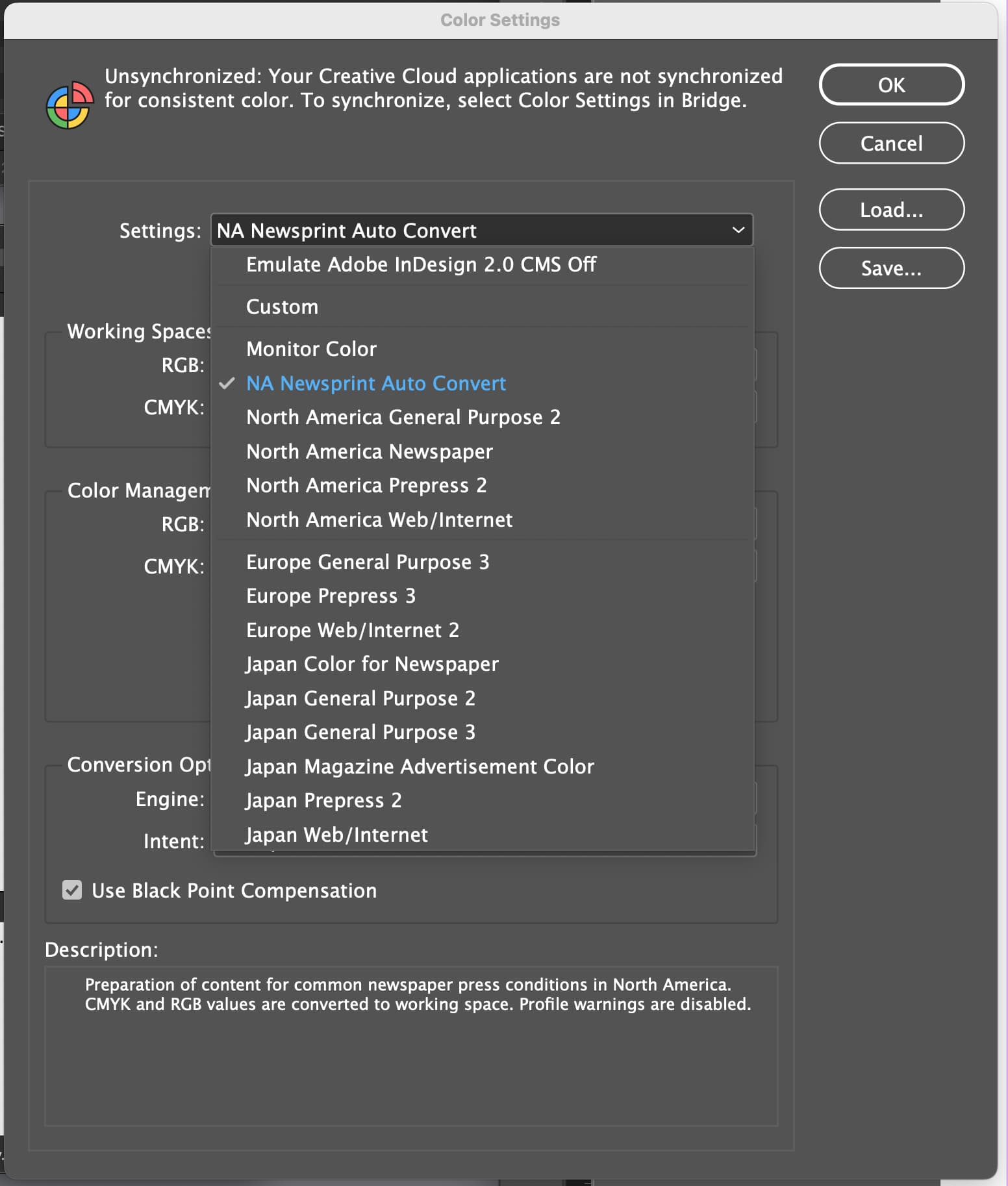This screenshot has width=1008, height=1186.
Task: Select Custom from settings list
Action: coord(282,307)
